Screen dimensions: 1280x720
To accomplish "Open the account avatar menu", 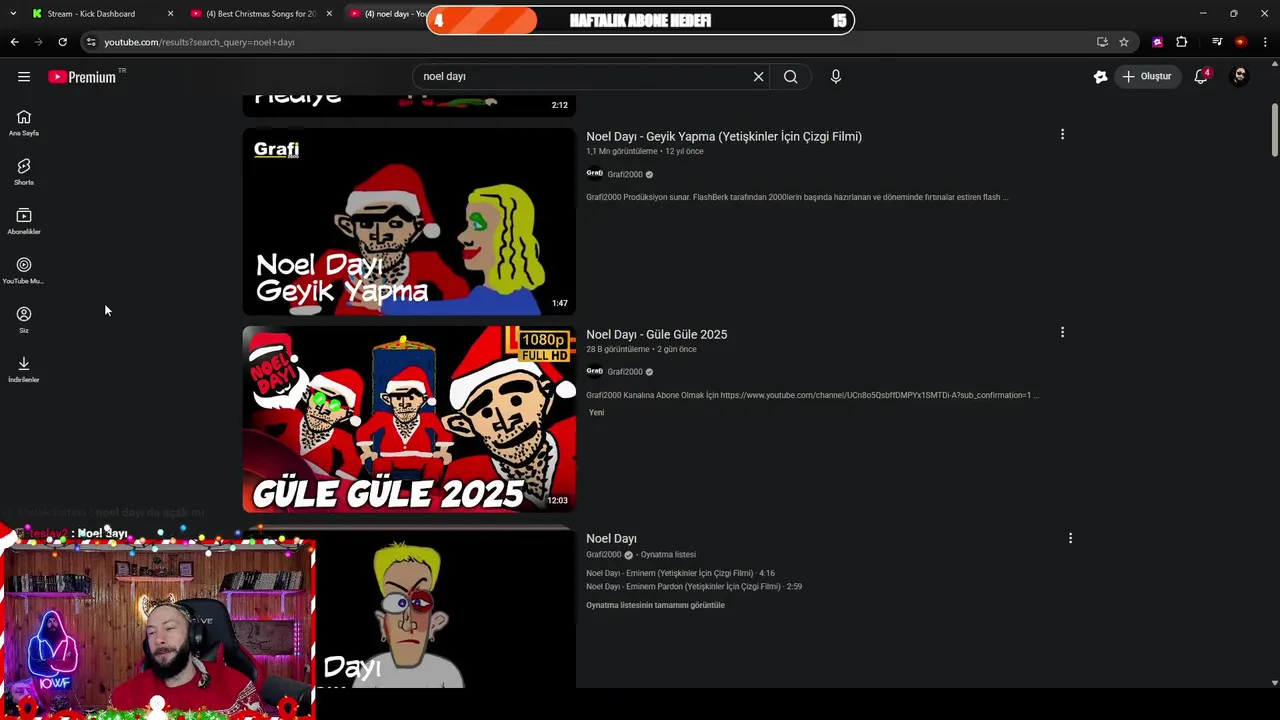I will [1240, 77].
